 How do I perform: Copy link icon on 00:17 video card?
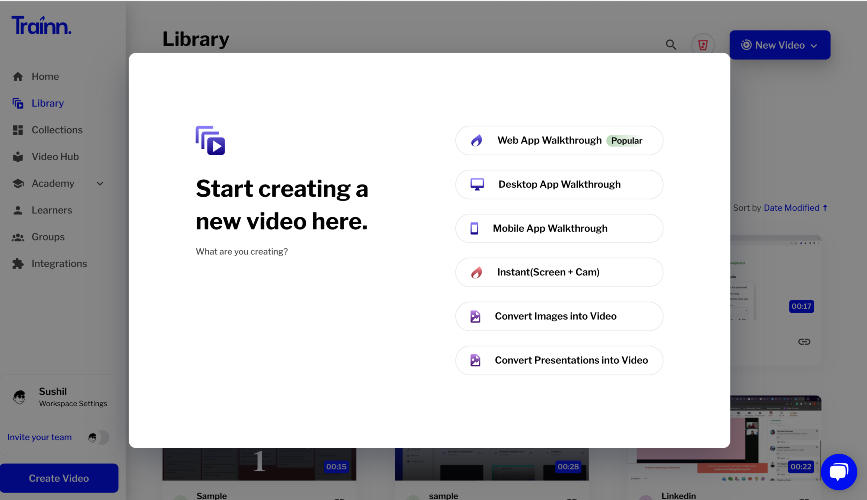[804, 342]
